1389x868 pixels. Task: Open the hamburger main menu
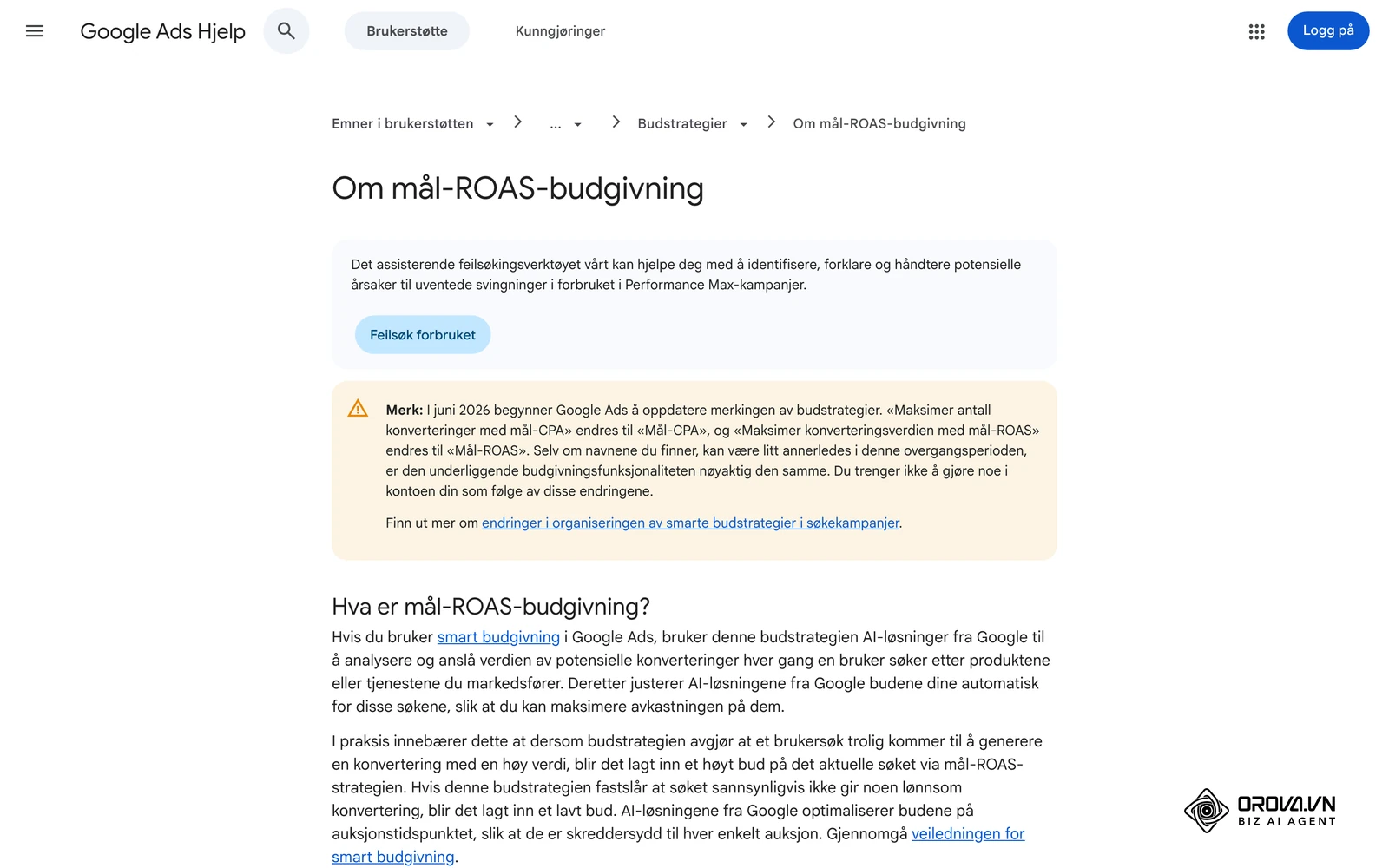[x=35, y=31]
